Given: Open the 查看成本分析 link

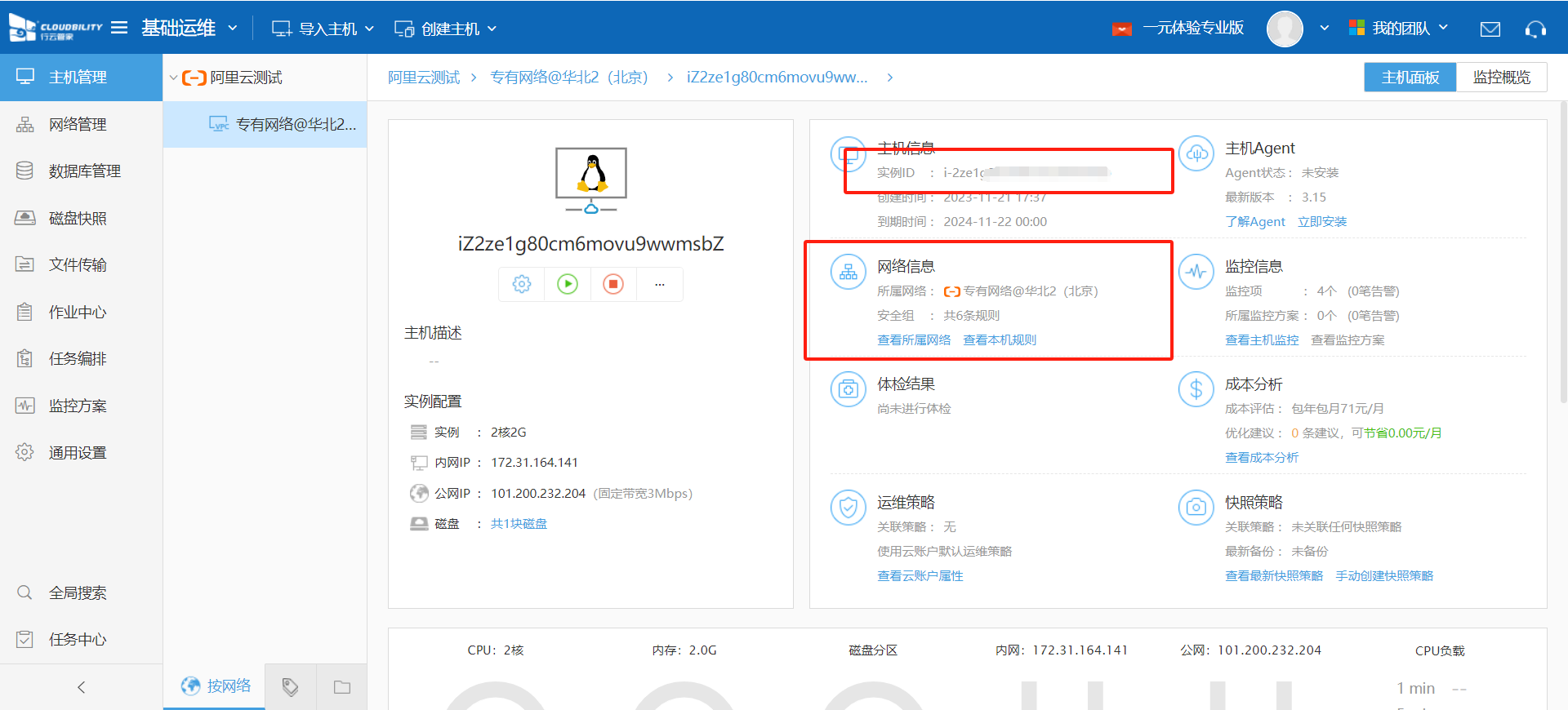Looking at the screenshot, I should pyautogui.click(x=1262, y=458).
